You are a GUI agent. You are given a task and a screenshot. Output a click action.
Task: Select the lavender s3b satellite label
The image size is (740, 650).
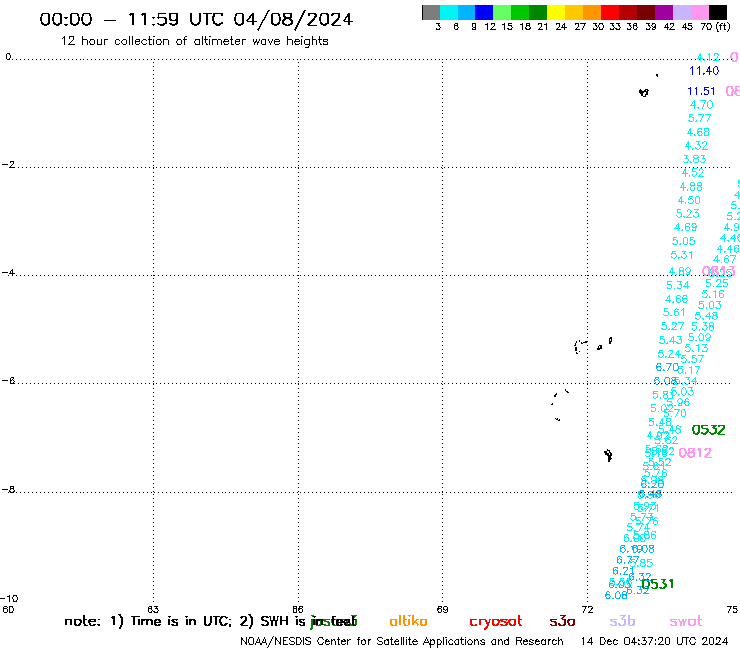click(x=622, y=621)
